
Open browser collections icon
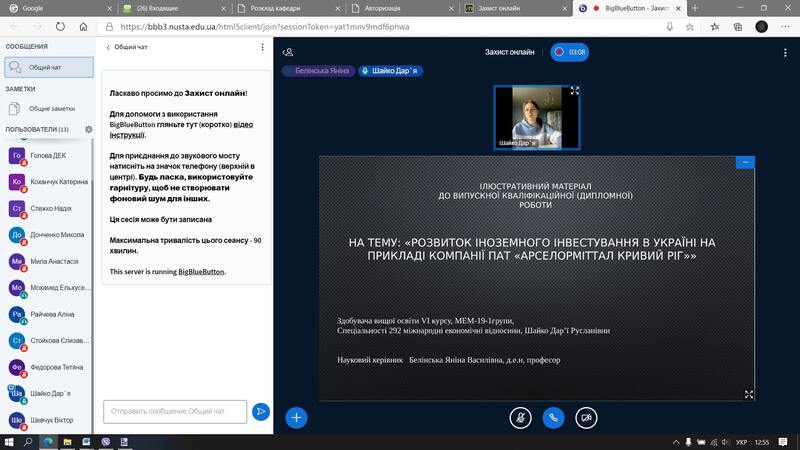[x=738, y=27]
